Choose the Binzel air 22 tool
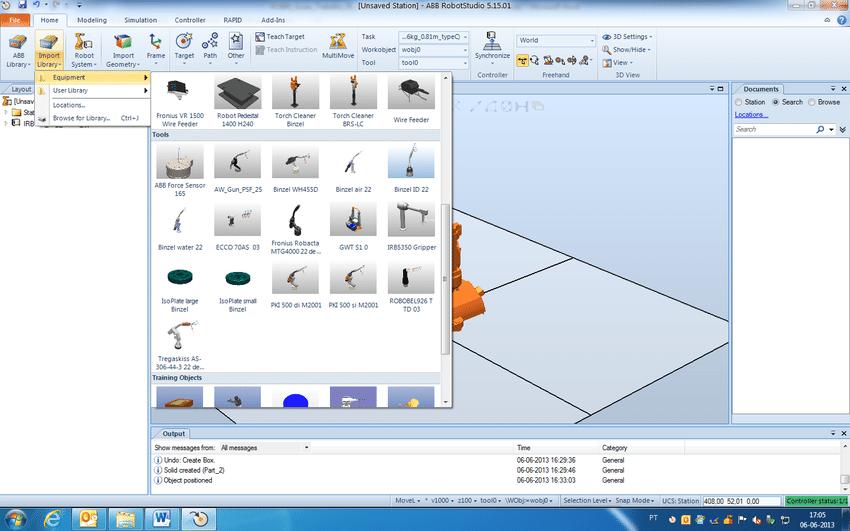This screenshot has height=531, width=850. [x=353, y=168]
